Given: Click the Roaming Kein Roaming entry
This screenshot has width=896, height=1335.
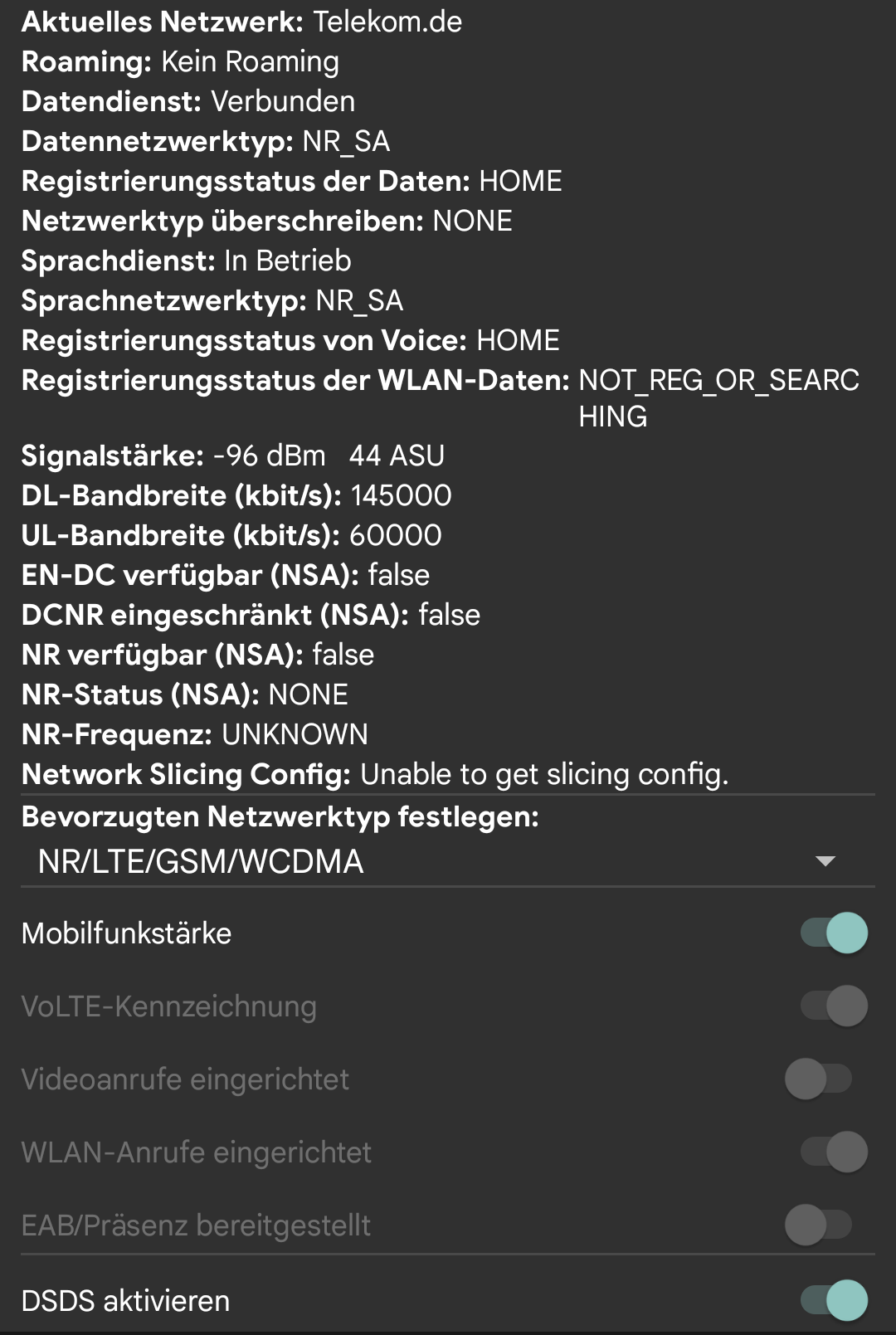Looking at the screenshot, I should pyautogui.click(x=178, y=61).
